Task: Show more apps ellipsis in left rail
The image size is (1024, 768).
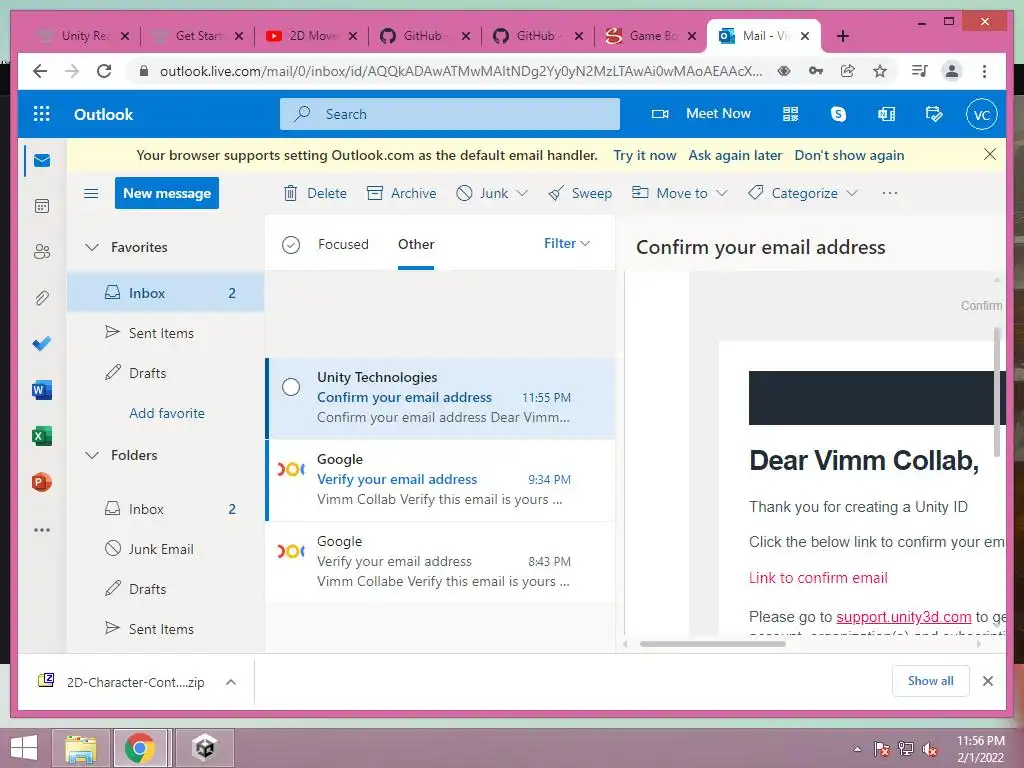Action: (42, 530)
